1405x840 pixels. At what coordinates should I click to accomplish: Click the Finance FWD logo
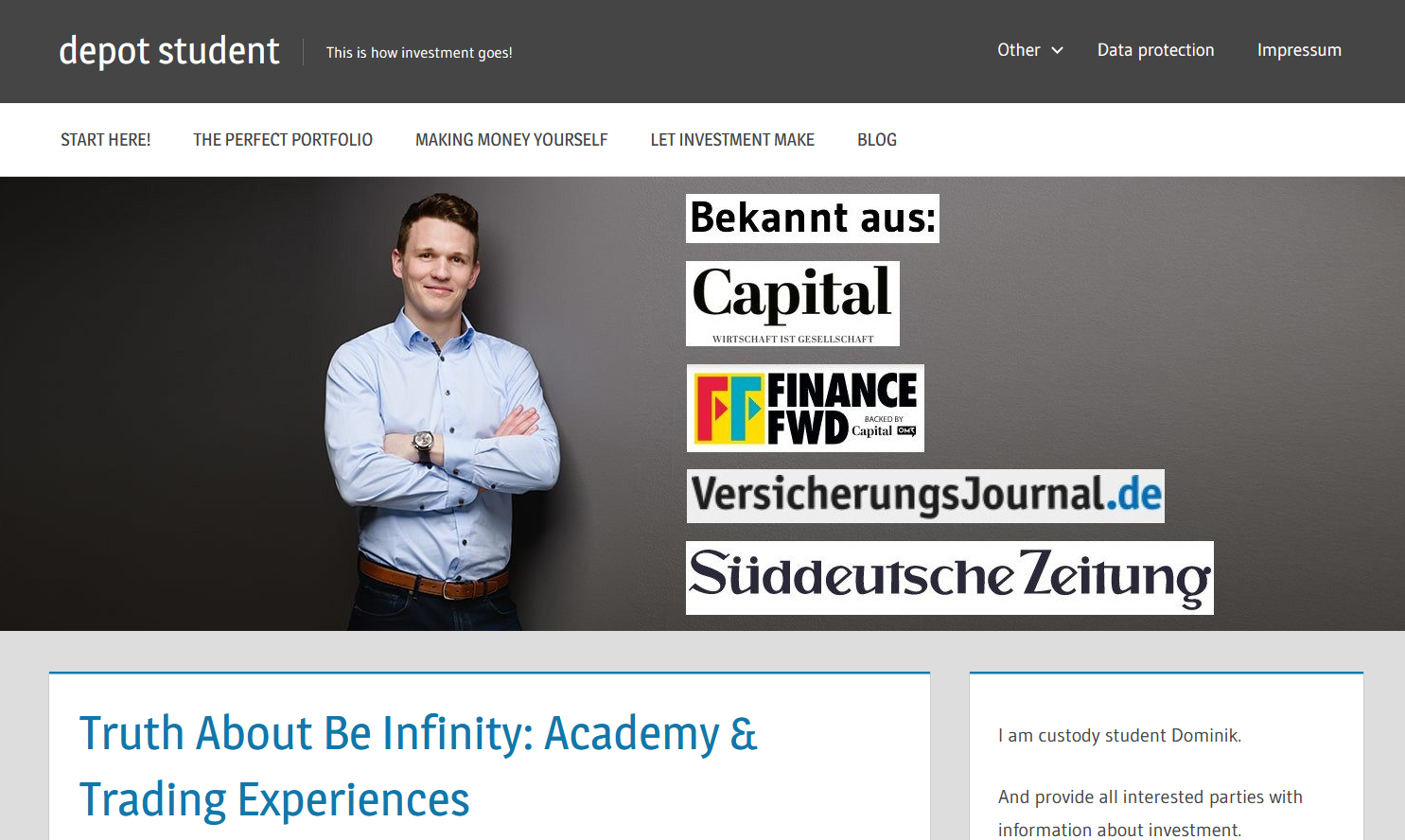tap(805, 409)
